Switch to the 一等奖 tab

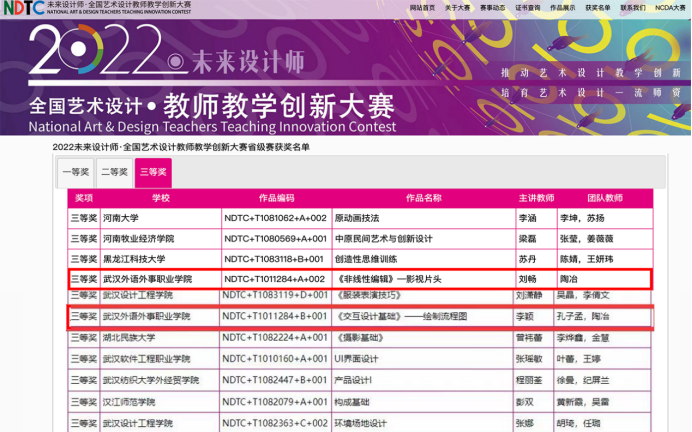coord(76,172)
